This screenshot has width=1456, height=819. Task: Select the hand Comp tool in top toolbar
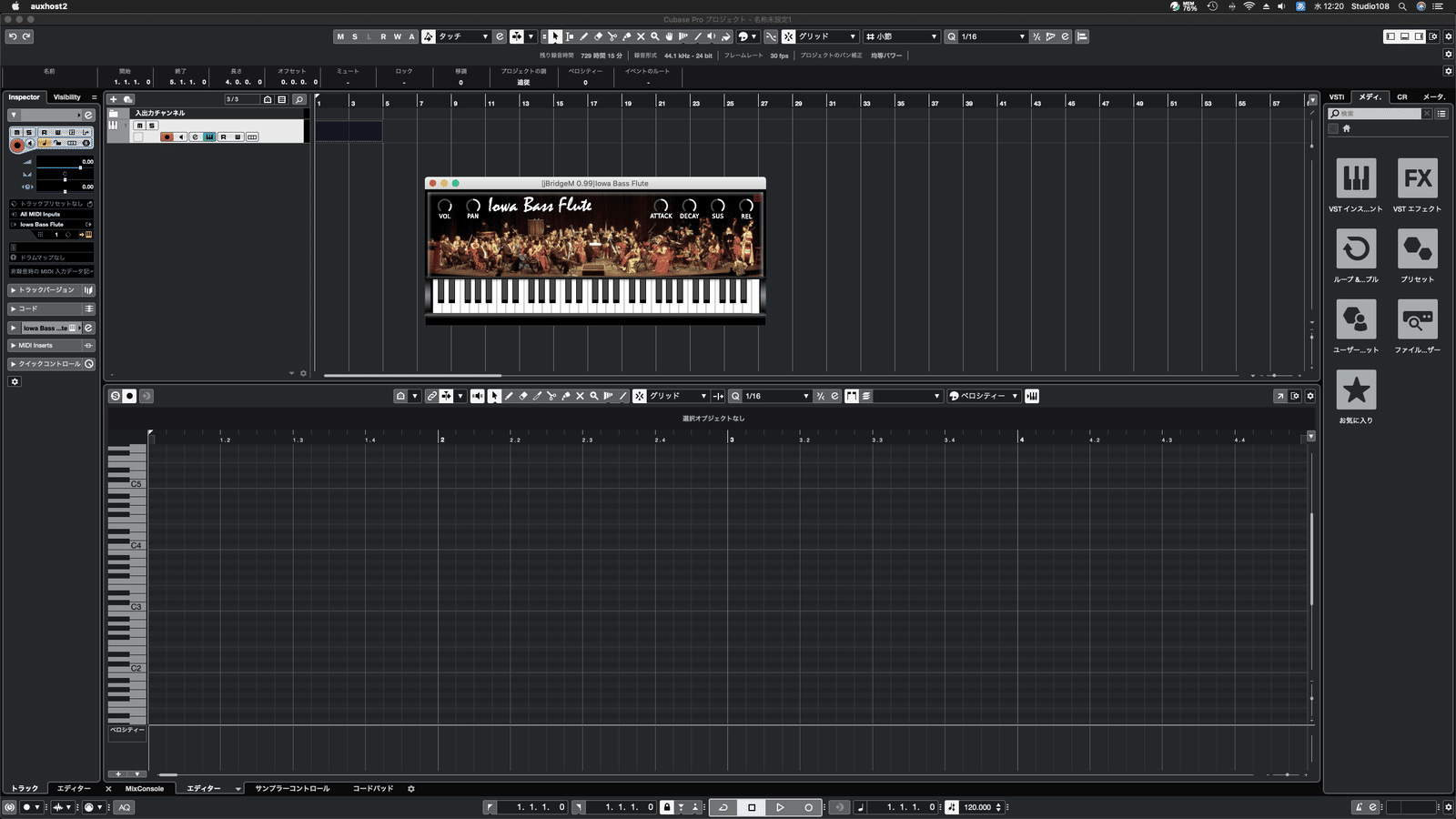click(669, 36)
